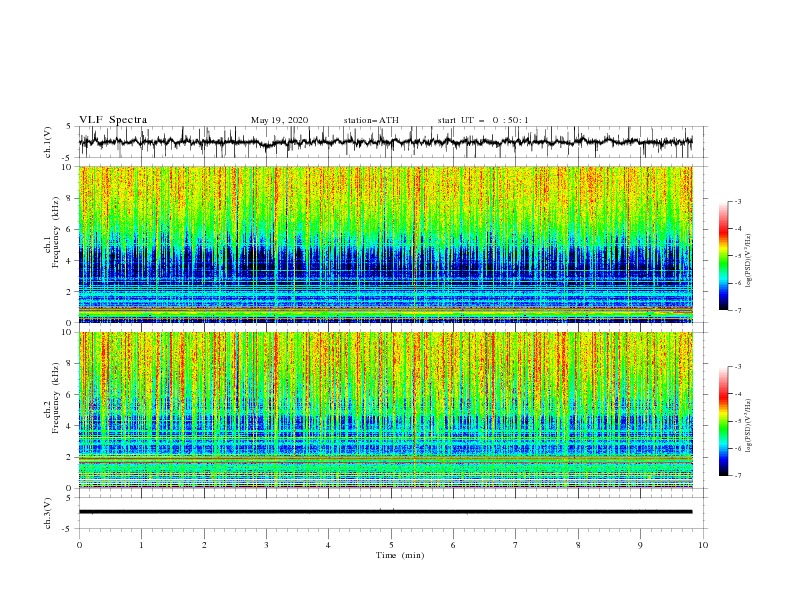Click time axis tick label 5
This screenshot has height=612, width=792.
(391, 545)
